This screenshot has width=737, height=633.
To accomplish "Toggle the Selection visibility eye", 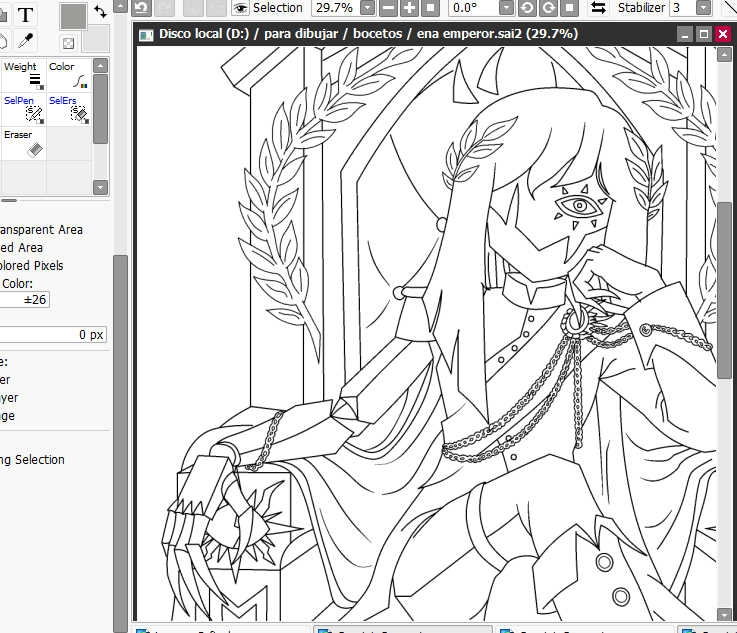I will click(240, 8).
